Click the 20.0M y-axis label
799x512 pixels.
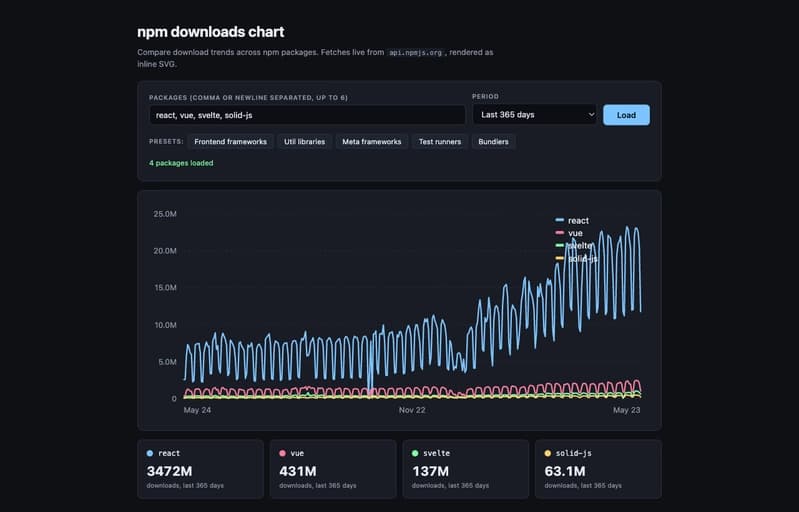[x=165, y=251]
